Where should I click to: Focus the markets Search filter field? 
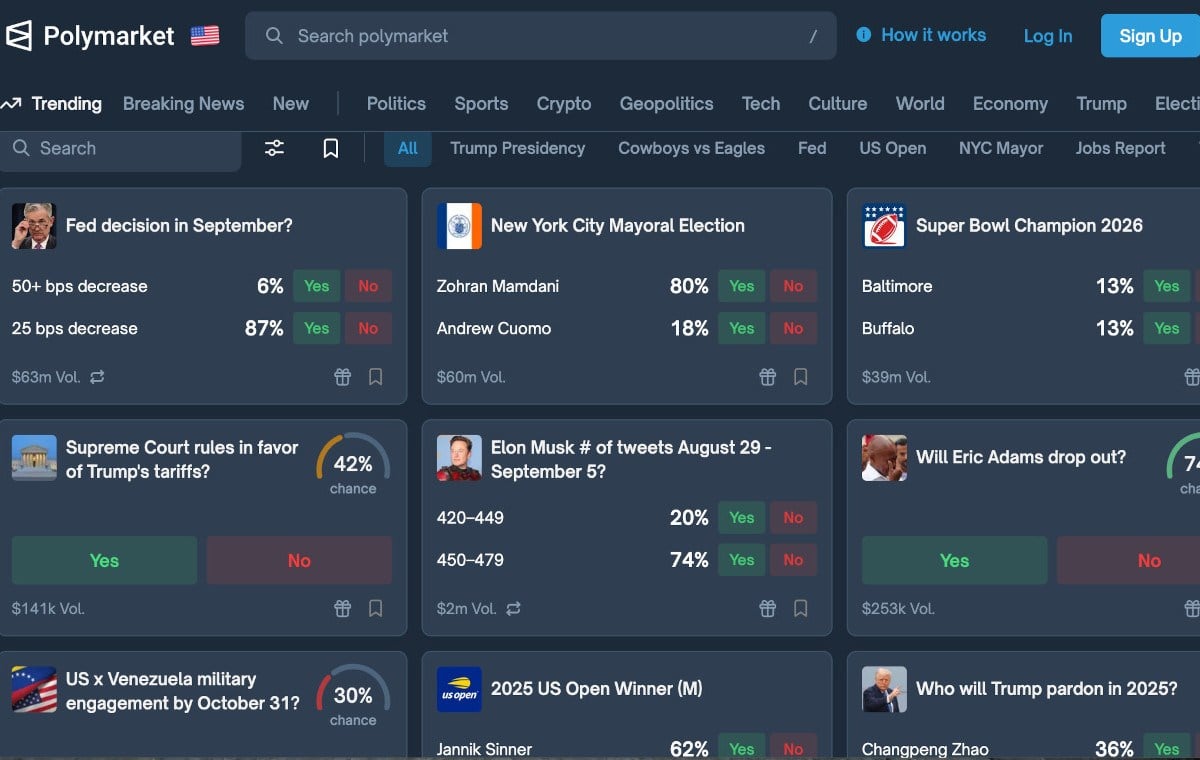coord(120,148)
